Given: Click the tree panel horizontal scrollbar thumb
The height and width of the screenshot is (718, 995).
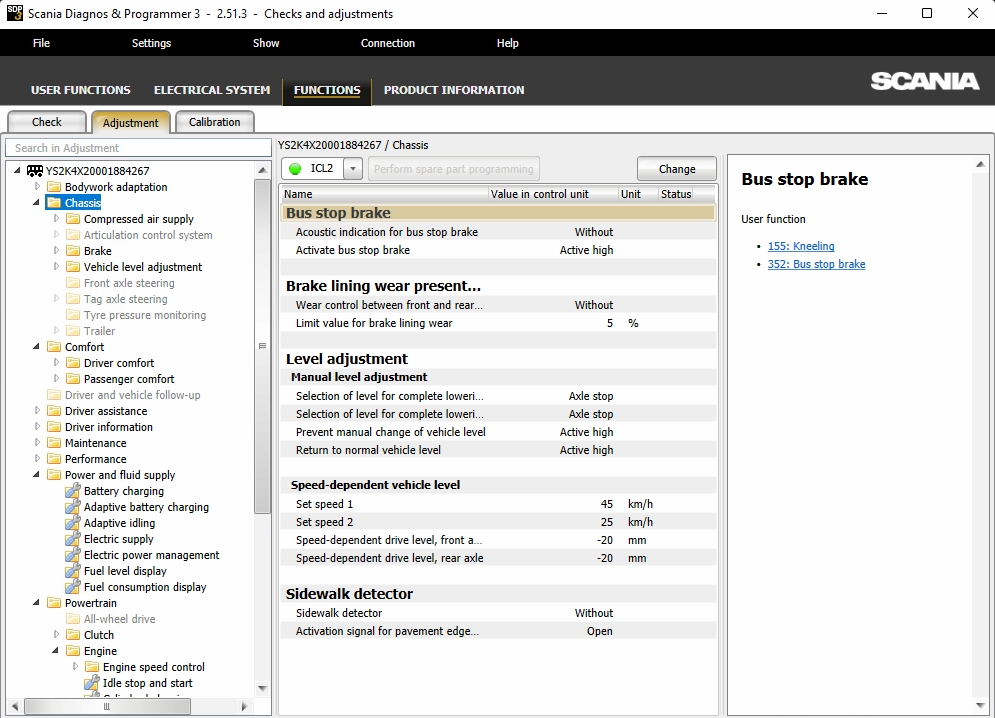Looking at the screenshot, I should click(107, 706).
